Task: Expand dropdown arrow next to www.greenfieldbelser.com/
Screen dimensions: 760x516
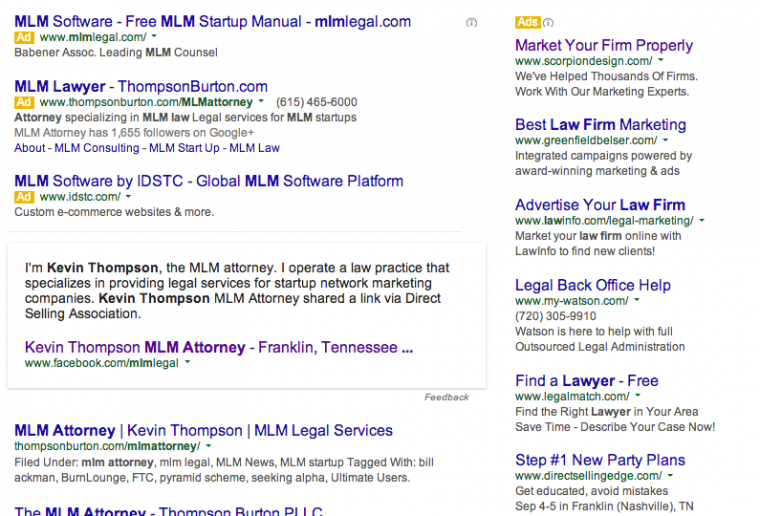Action: pyautogui.click(x=665, y=140)
